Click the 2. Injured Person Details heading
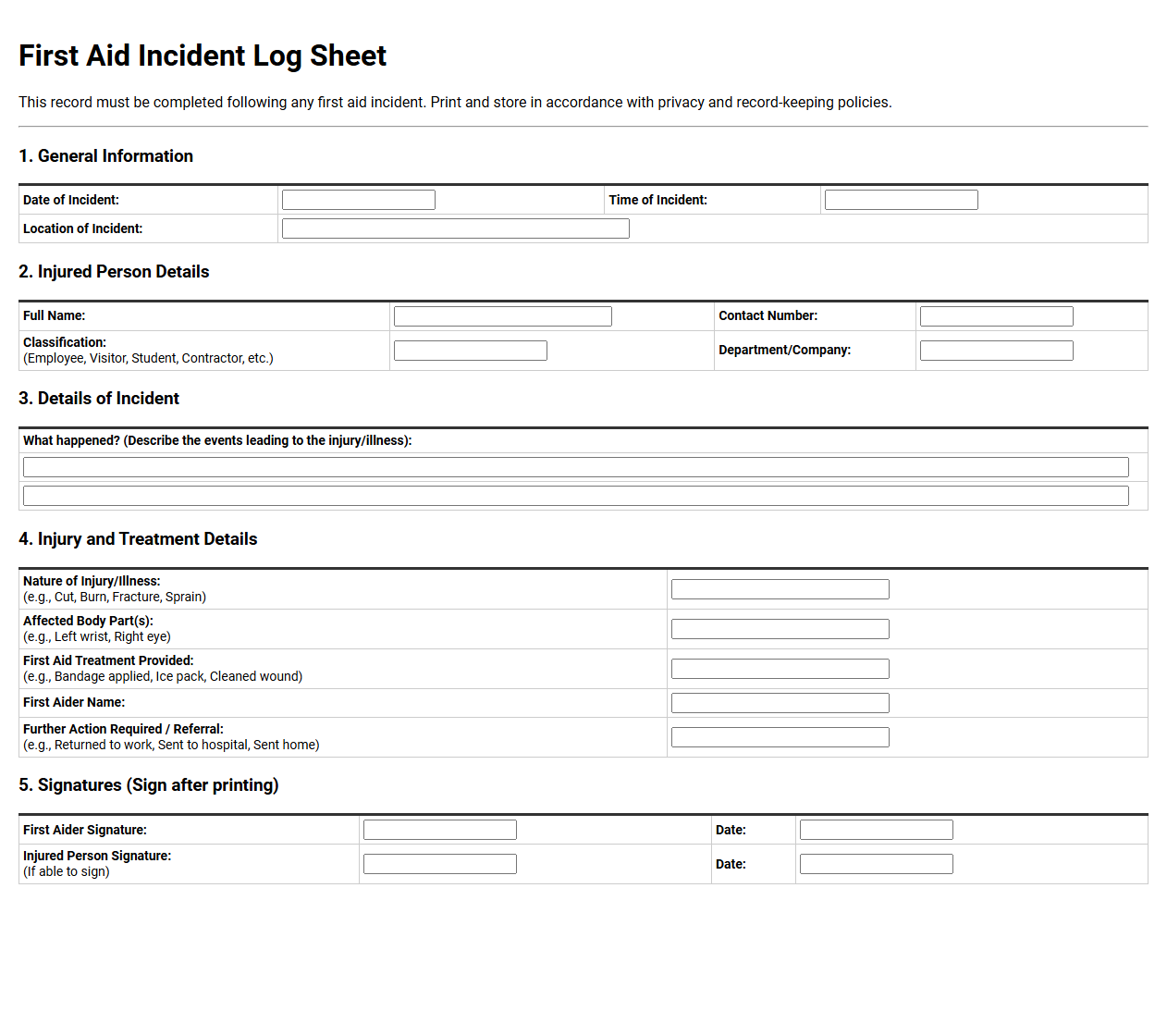This screenshot has height=1036, width=1167. 114,272
